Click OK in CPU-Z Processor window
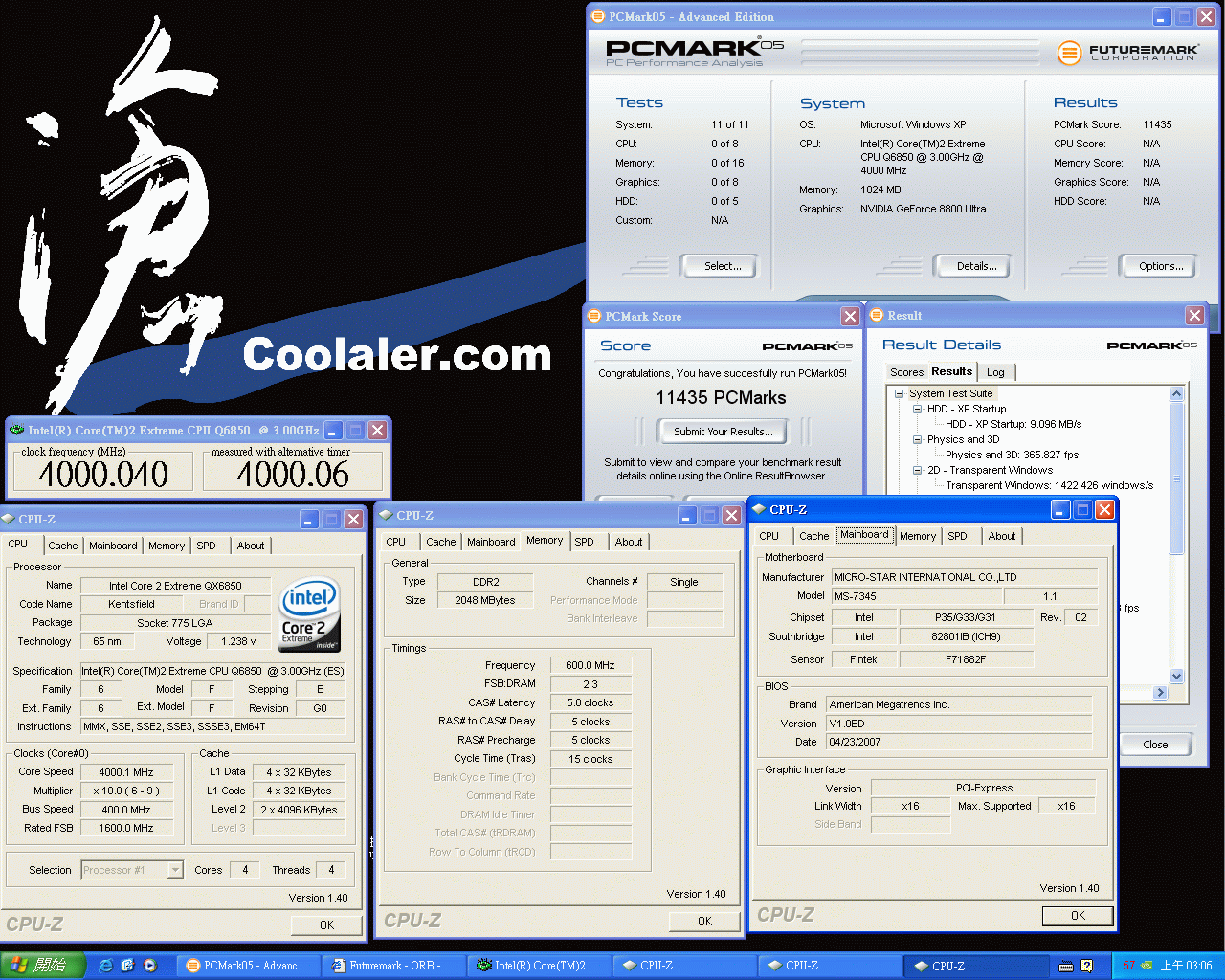Image resolution: width=1225 pixels, height=980 pixels. 326,925
